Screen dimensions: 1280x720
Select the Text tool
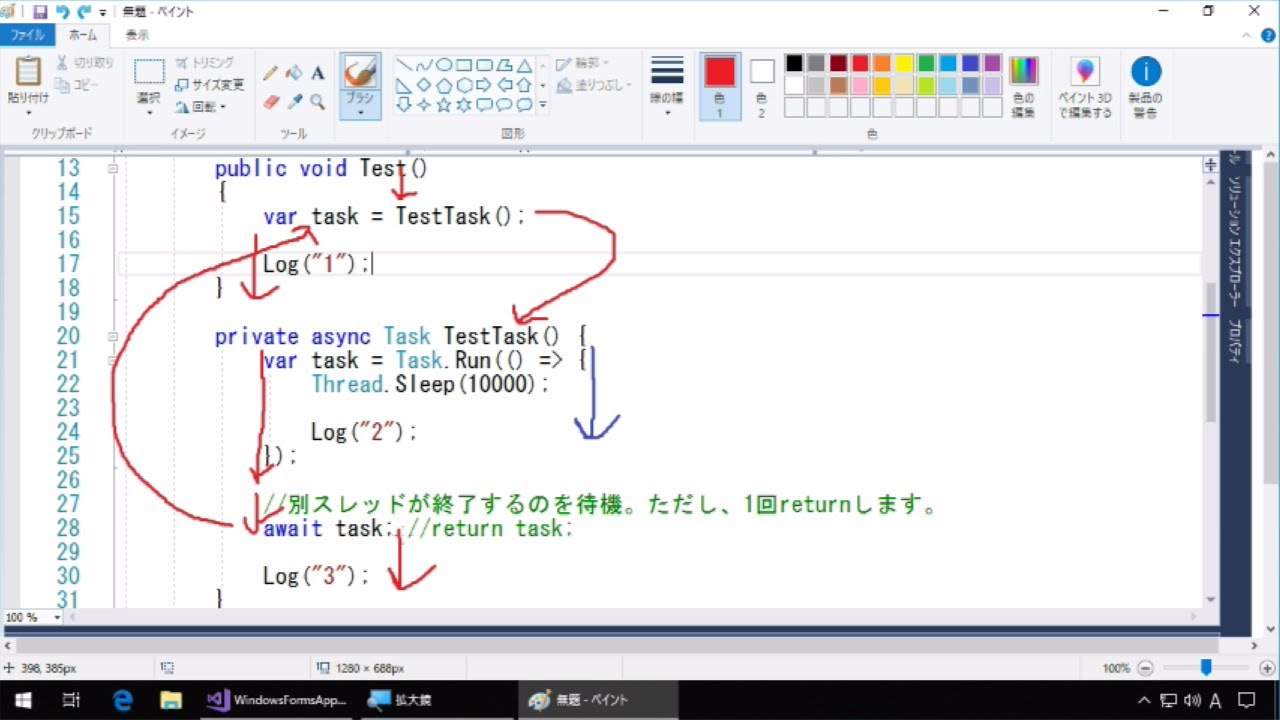coord(318,73)
